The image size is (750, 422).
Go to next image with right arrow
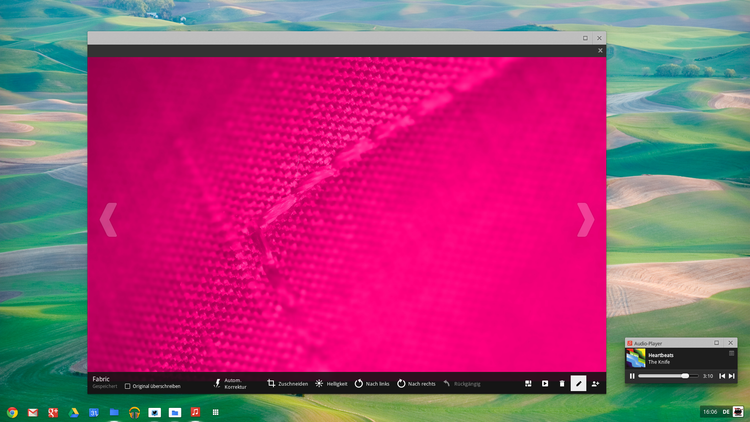(x=585, y=220)
